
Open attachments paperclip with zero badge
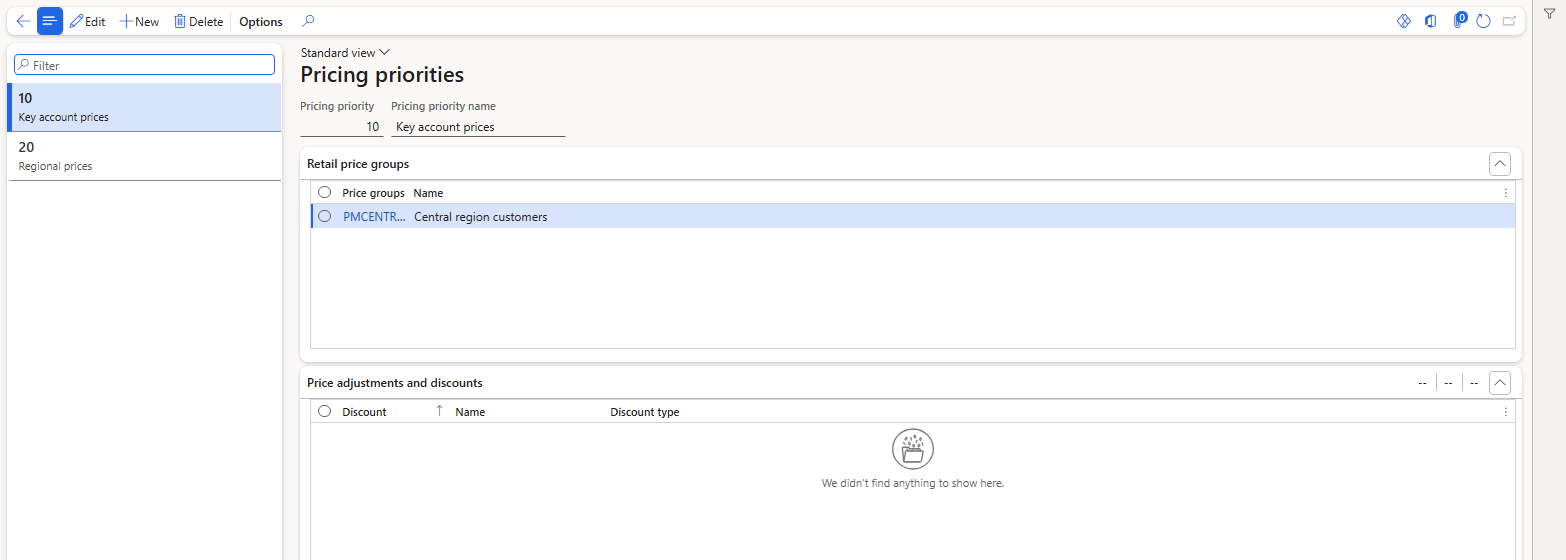[x=1459, y=20]
